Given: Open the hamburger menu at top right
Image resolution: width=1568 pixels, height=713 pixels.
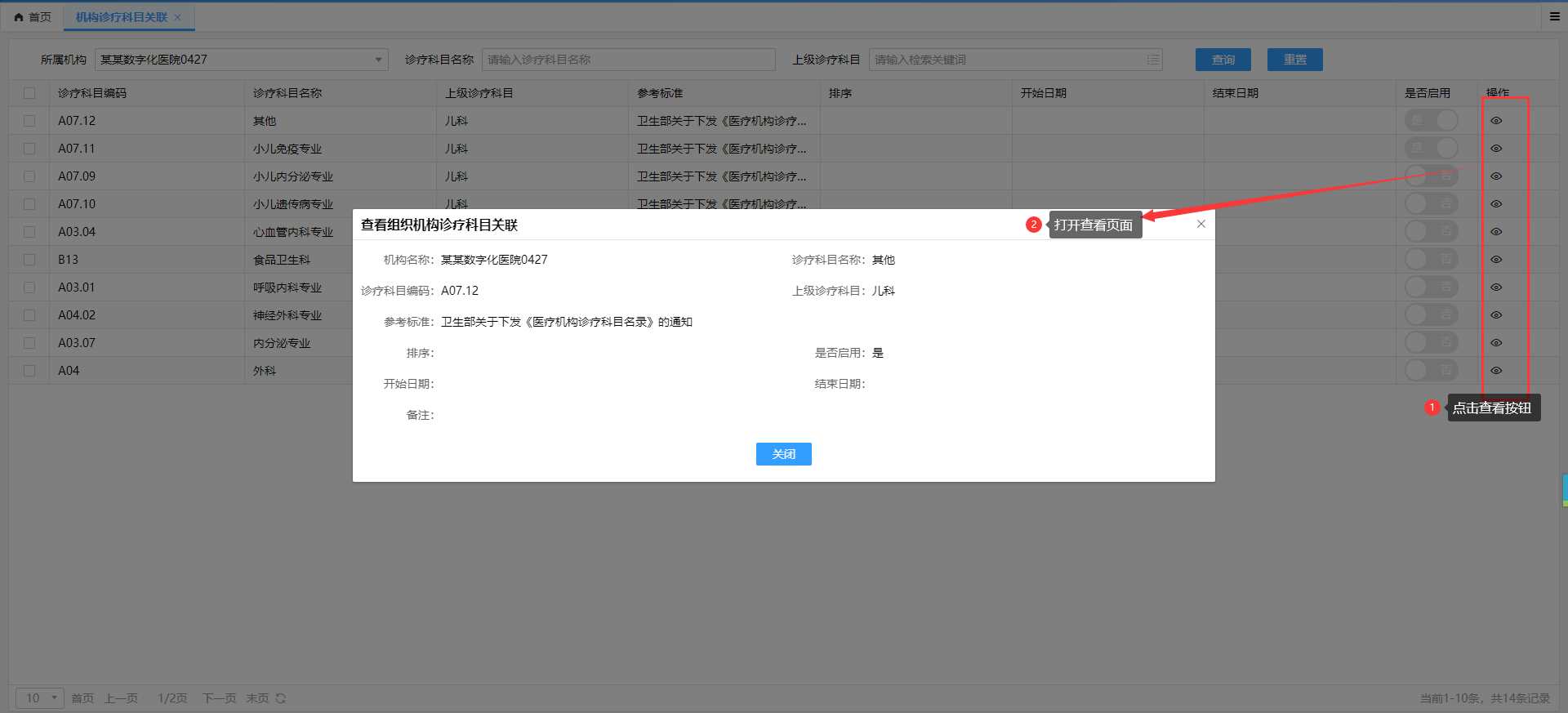Looking at the screenshot, I should (x=1555, y=16).
